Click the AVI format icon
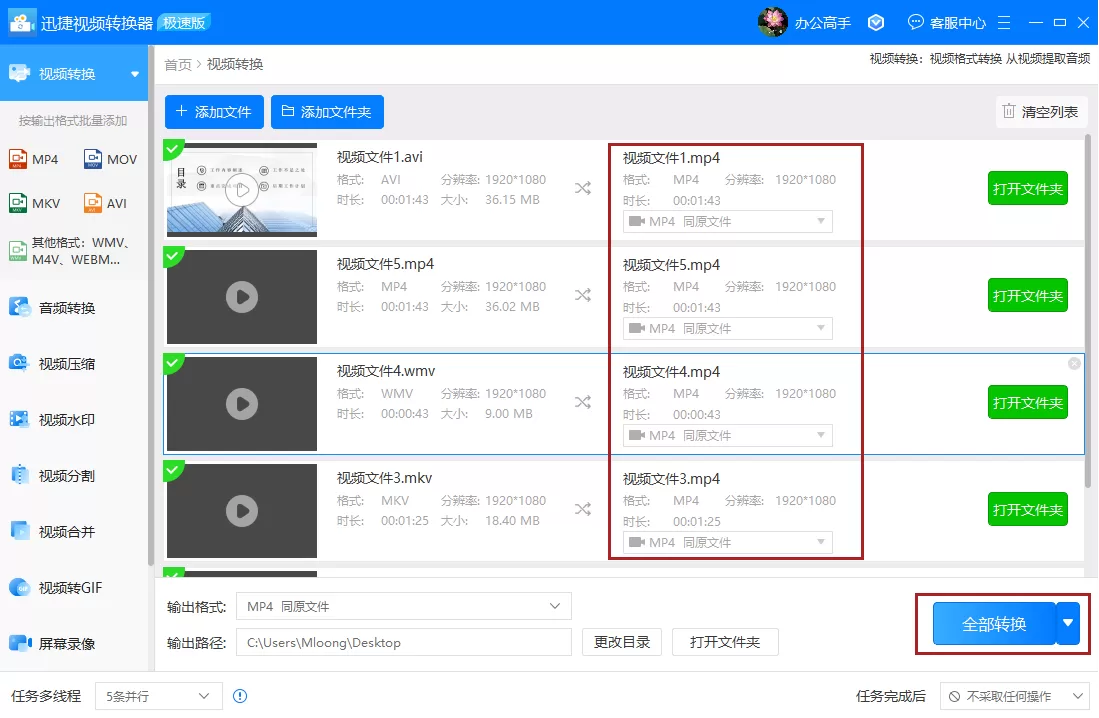 click(93, 203)
